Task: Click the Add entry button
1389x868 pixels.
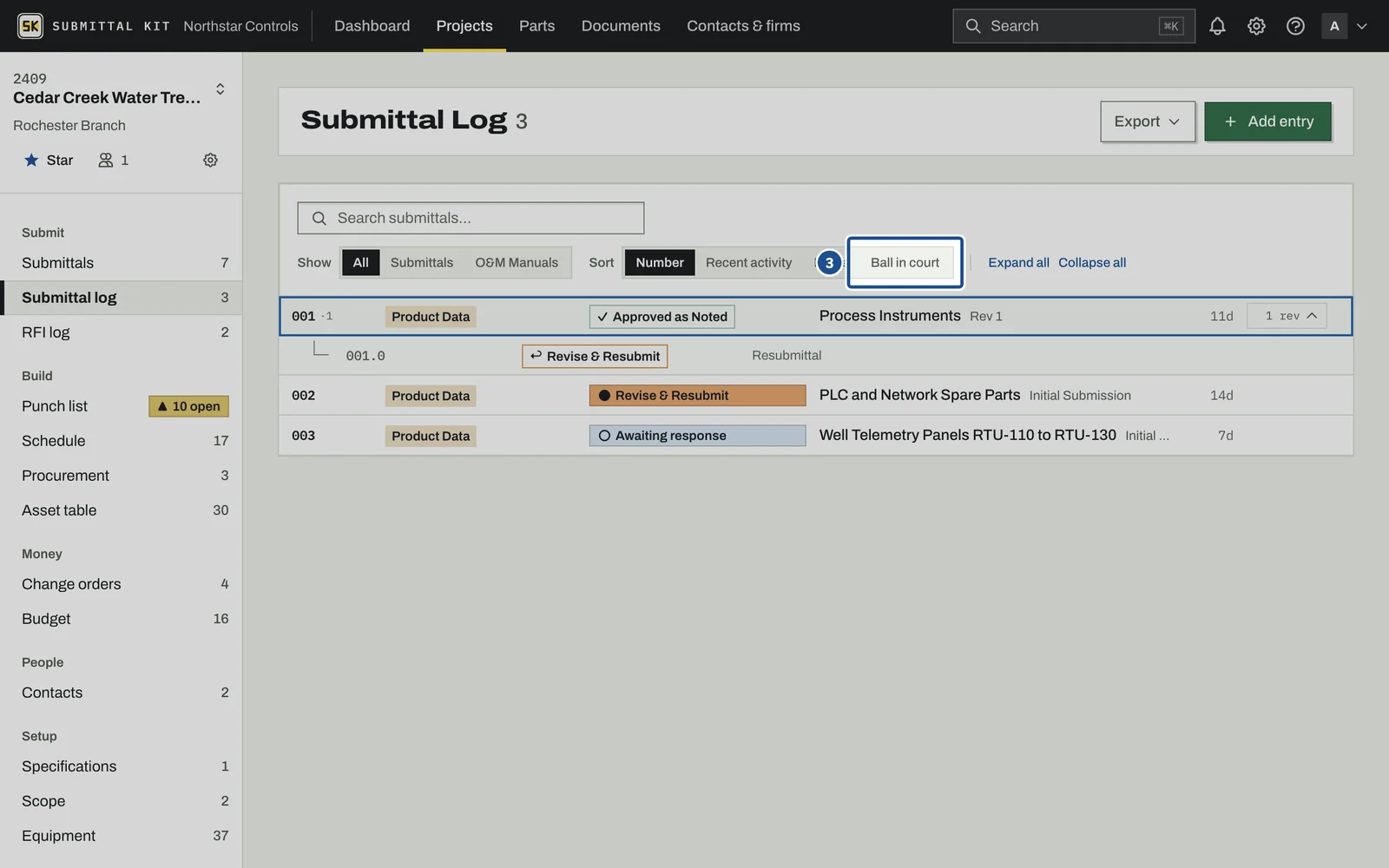Action: [x=1267, y=122]
